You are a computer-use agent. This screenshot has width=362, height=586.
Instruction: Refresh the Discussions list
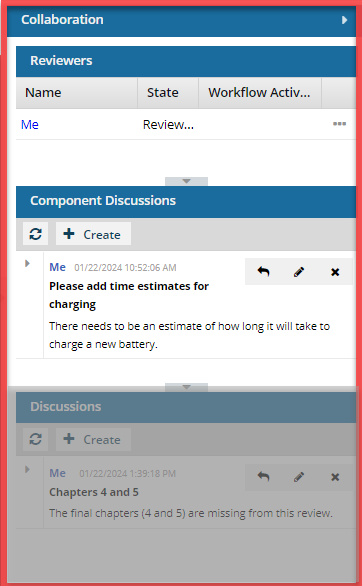pos(35,439)
